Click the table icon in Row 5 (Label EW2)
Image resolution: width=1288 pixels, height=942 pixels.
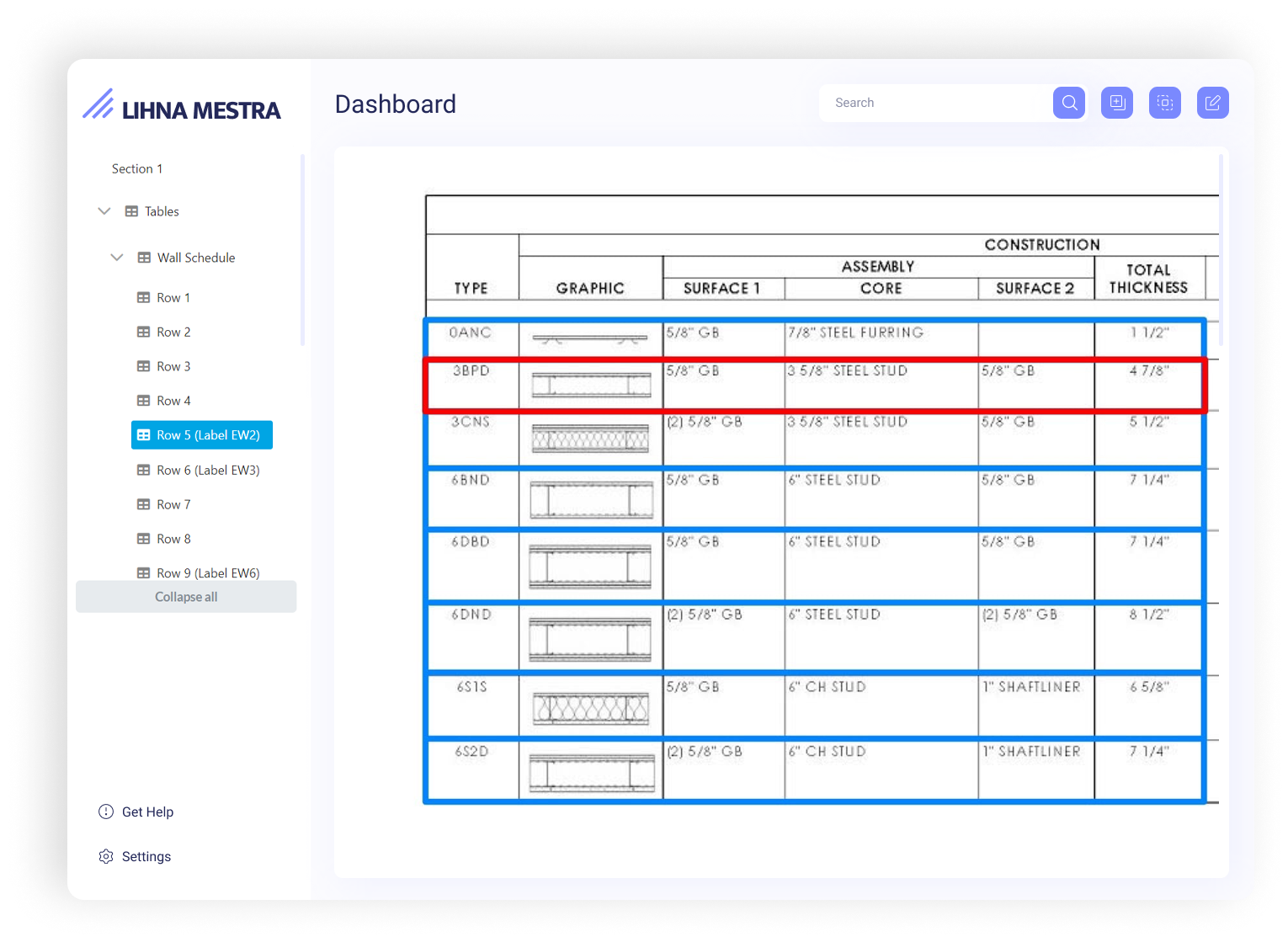click(143, 435)
